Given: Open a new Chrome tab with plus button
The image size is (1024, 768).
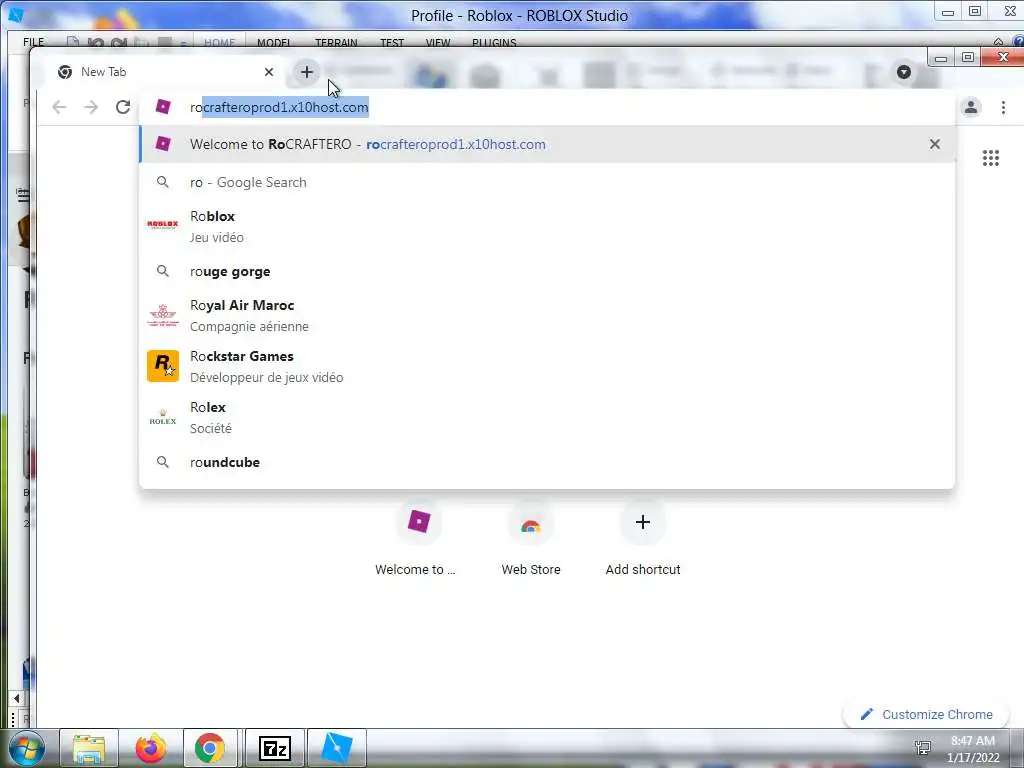Looking at the screenshot, I should click(307, 72).
